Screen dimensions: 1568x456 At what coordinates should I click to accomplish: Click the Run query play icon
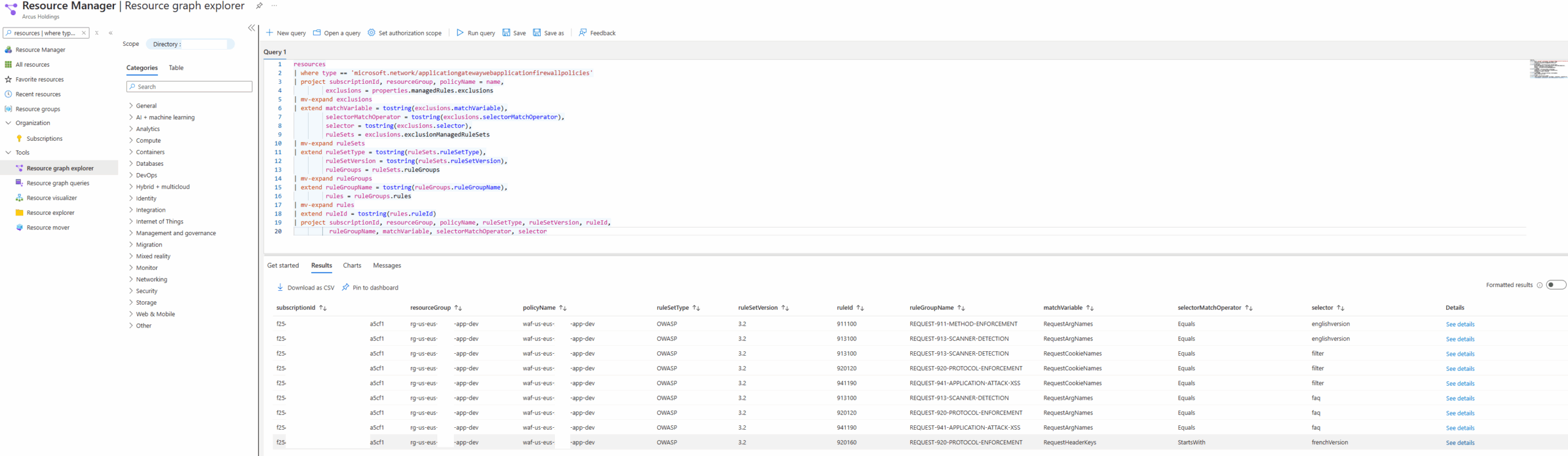pyautogui.click(x=460, y=33)
